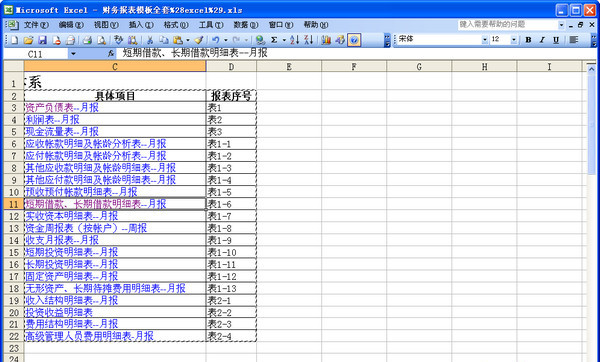Open the 数据(D) menu

click(x=246, y=25)
